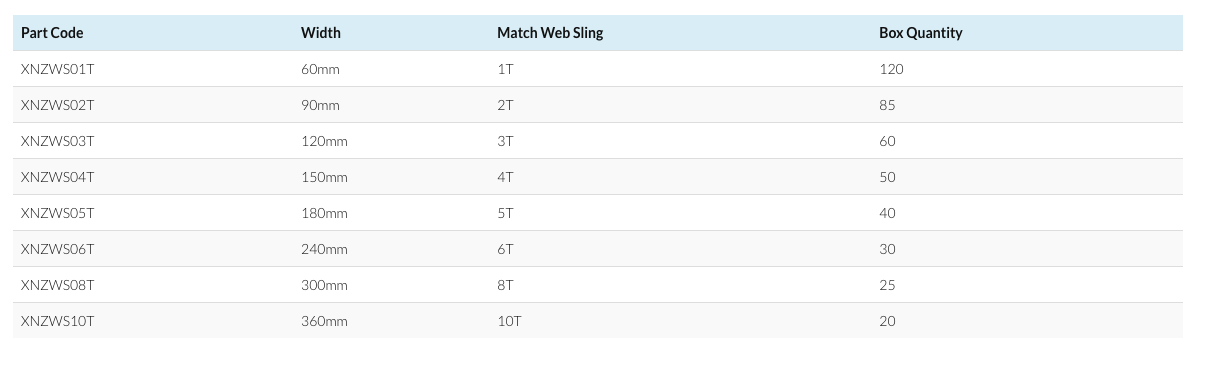Click box quantity value 120
Image resolution: width=1213 pixels, height=366 pixels.
pyautogui.click(x=891, y=69)
